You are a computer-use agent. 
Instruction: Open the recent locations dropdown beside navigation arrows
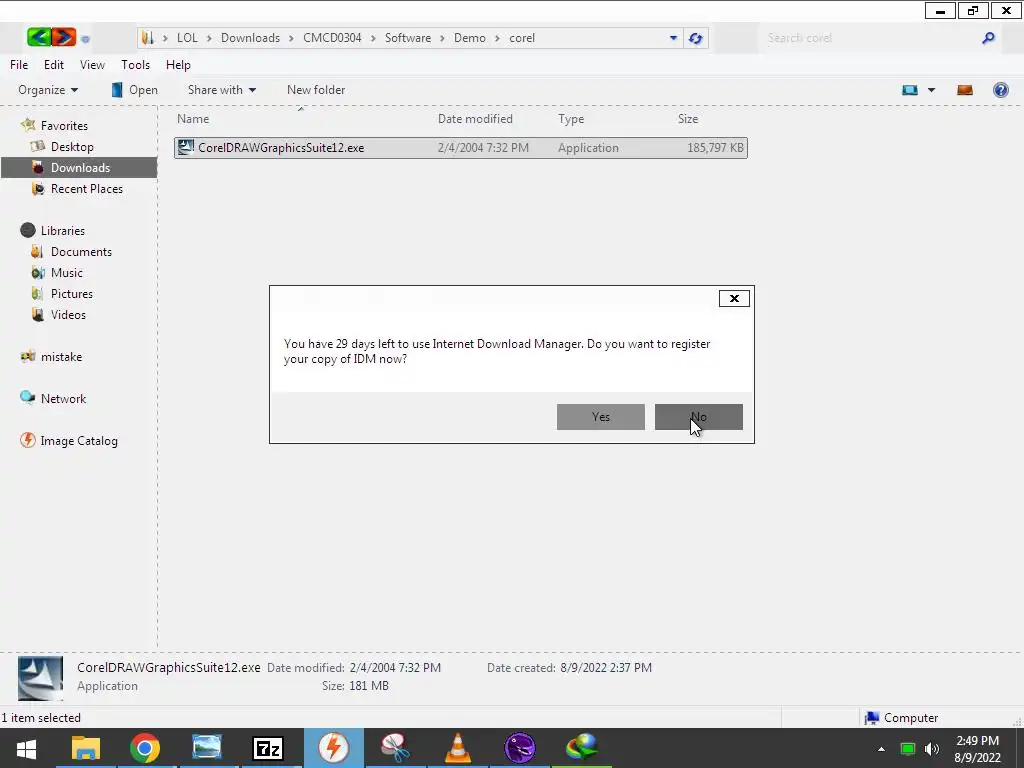pos(85,39)
